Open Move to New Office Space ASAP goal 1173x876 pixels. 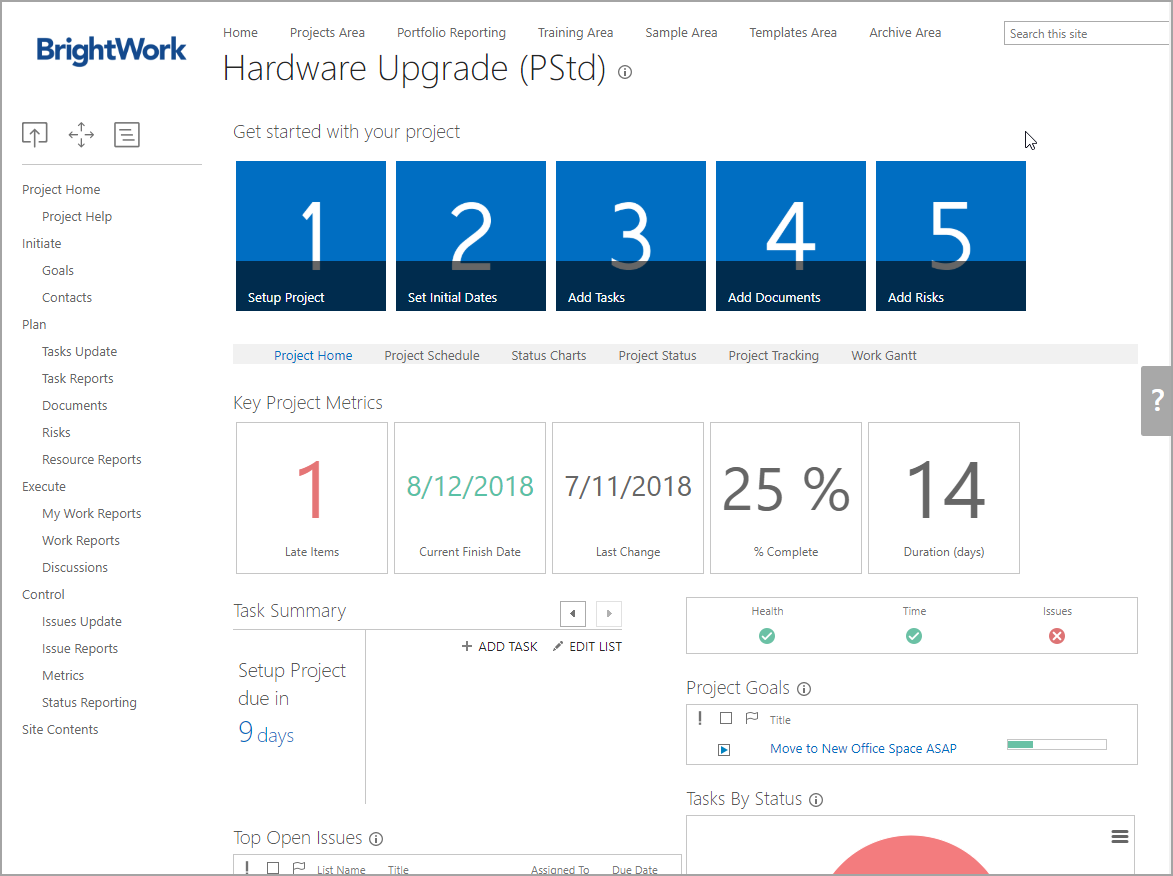(x=863, y=749)
